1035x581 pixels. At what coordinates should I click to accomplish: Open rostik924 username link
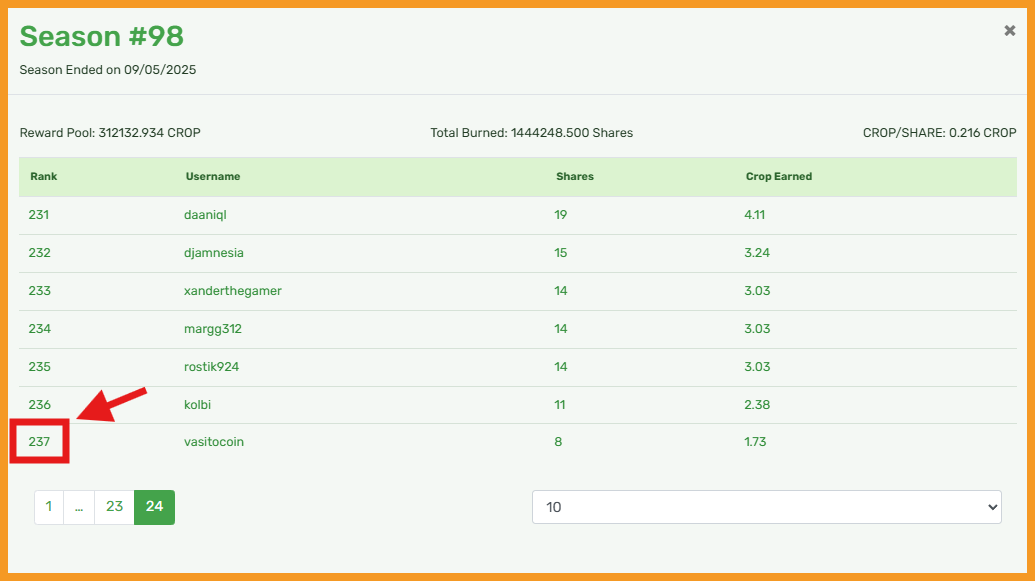(211, 366)
